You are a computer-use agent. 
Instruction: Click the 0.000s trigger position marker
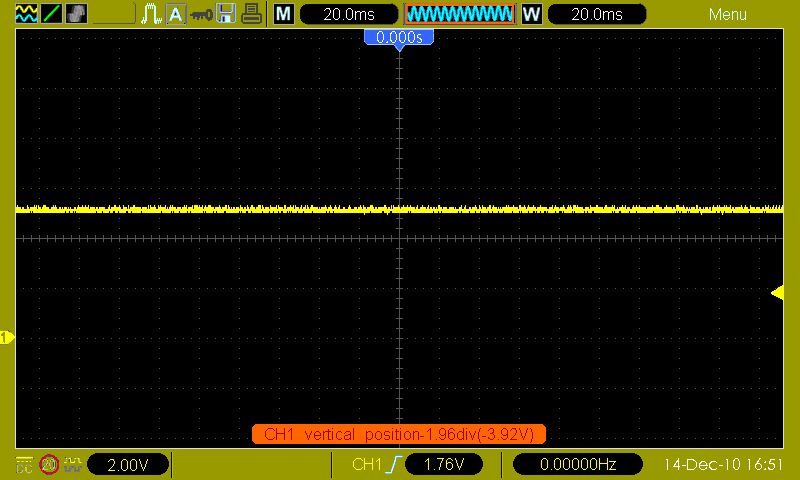tap(399, 37)
